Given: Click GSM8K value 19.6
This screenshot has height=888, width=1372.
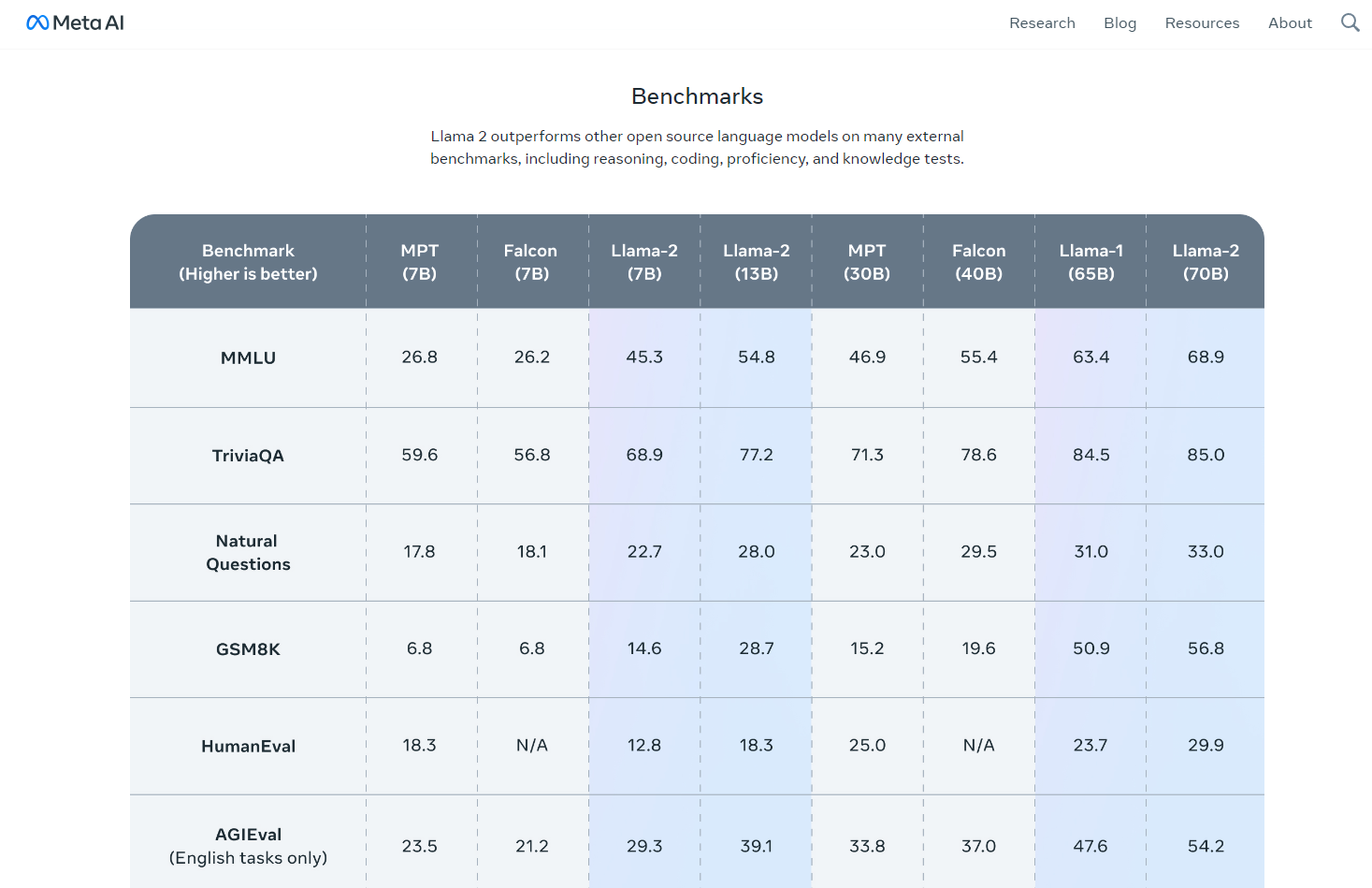Looking at the screenshot, I should click(x=979, y=648).
